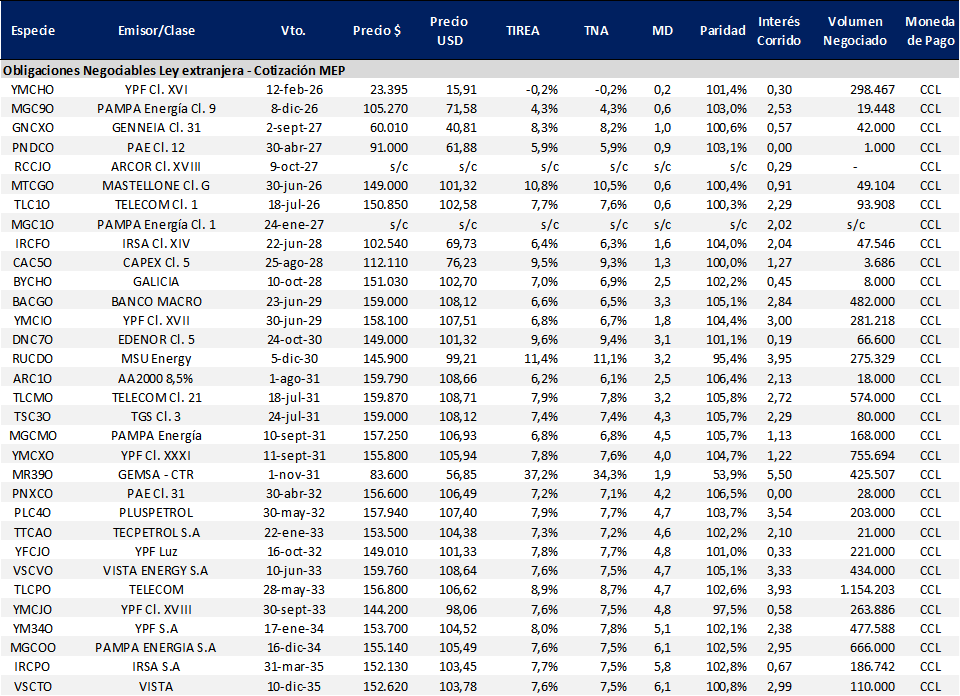Select the GEMSA - CTR cell
The height and width of the screenshot is (696, 960).
point(156,473)
